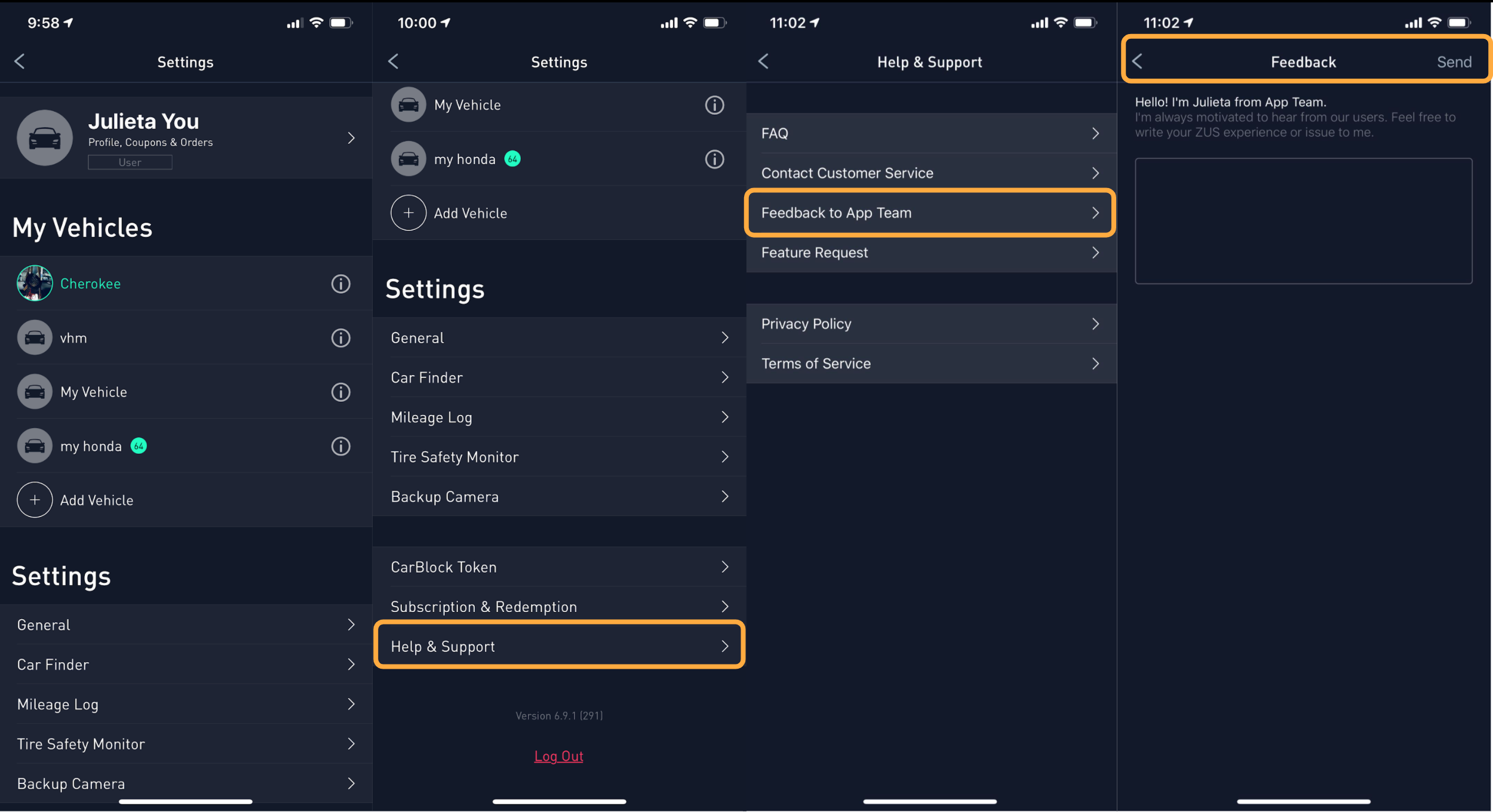Tap Profile, Coupons & Orders text
1493x812 pixels.
150,142
